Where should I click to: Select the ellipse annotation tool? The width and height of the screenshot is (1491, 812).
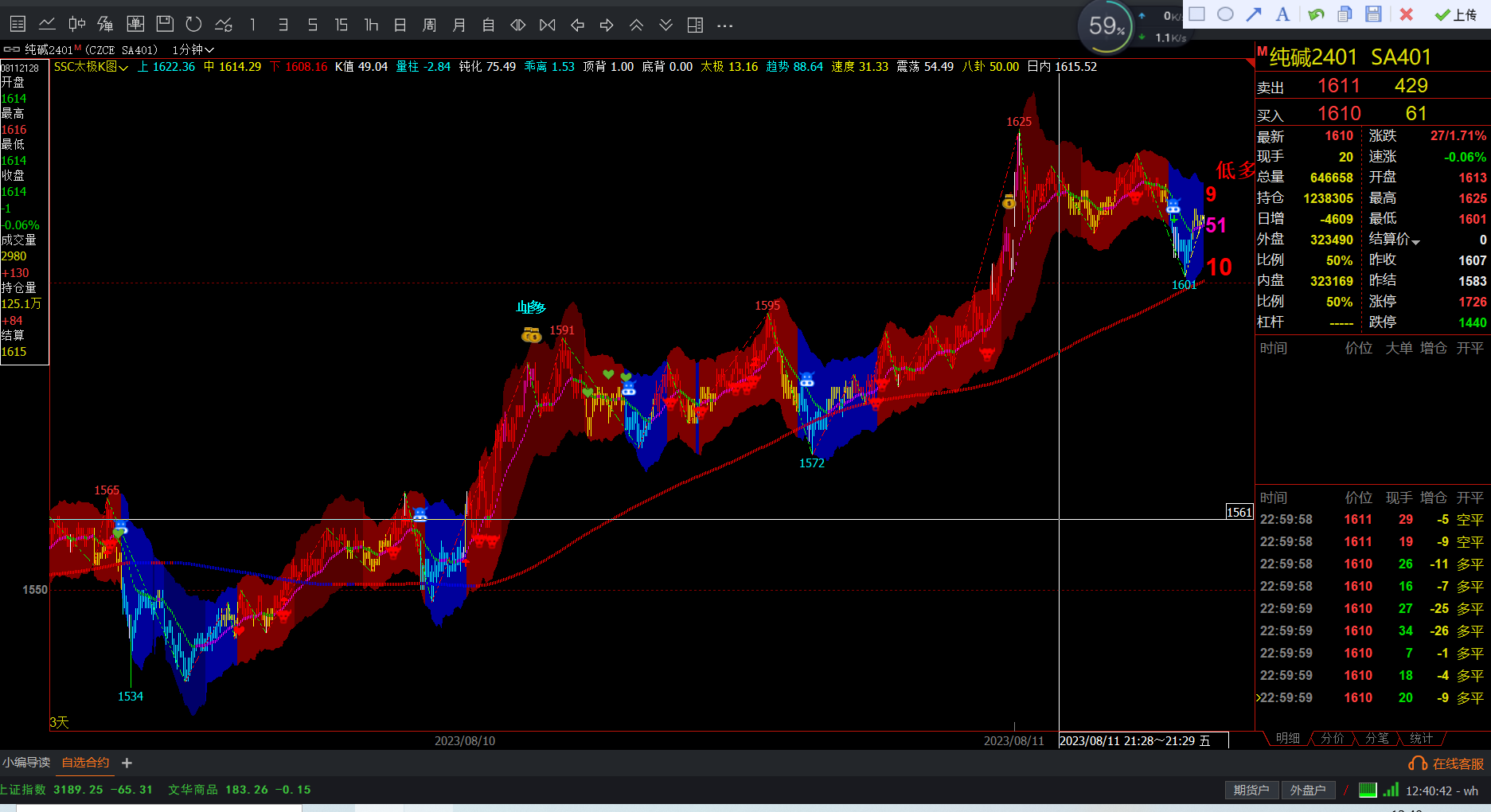[x=1226, y=14]
